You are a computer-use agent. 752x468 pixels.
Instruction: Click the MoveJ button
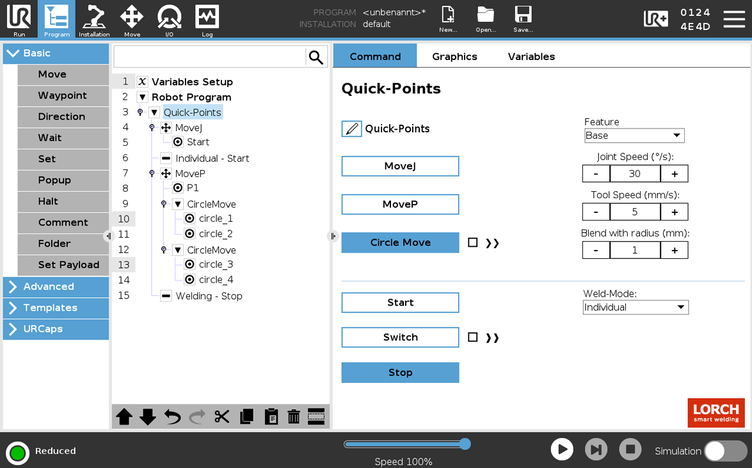[x=400, y=166]
